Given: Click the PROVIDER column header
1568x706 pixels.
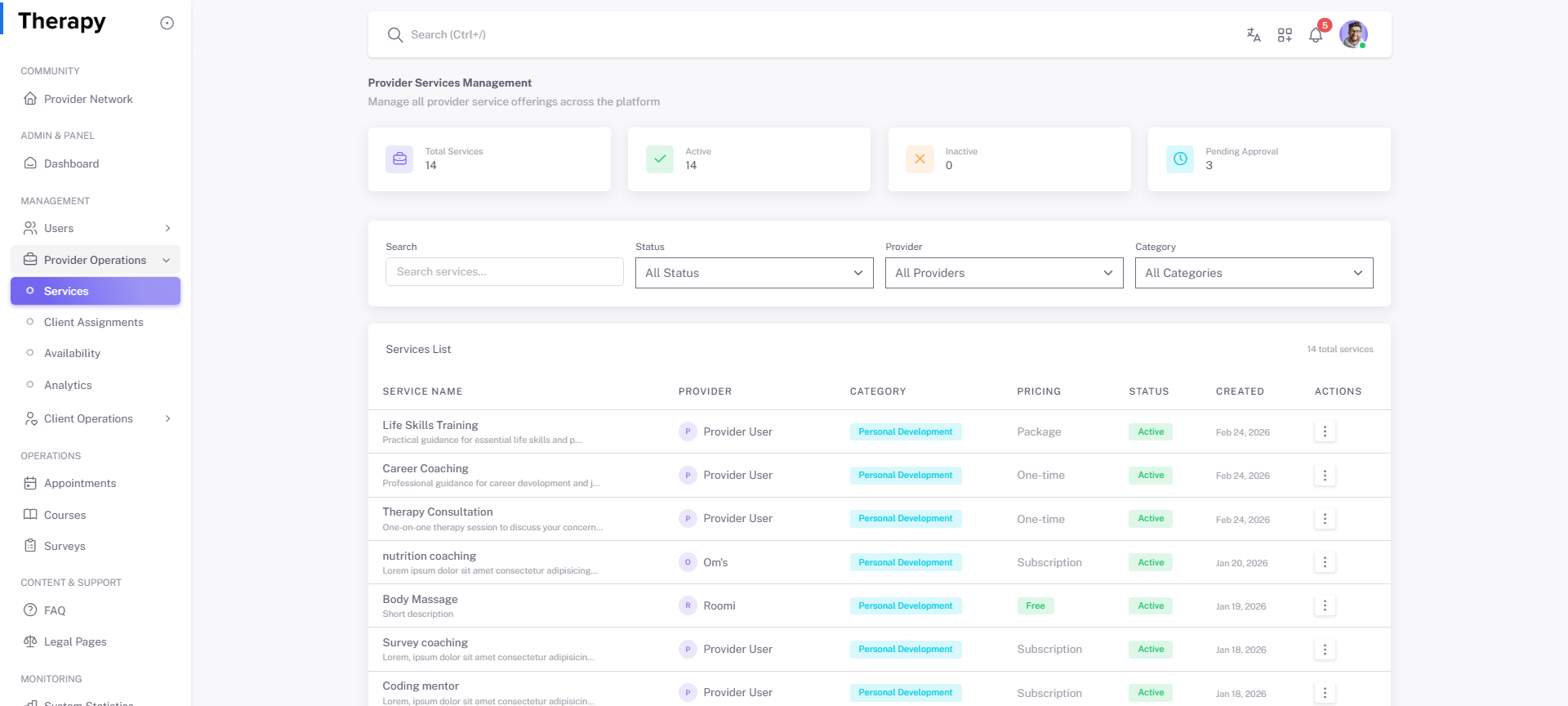Looking at the screenshot, I should [705, 391].
